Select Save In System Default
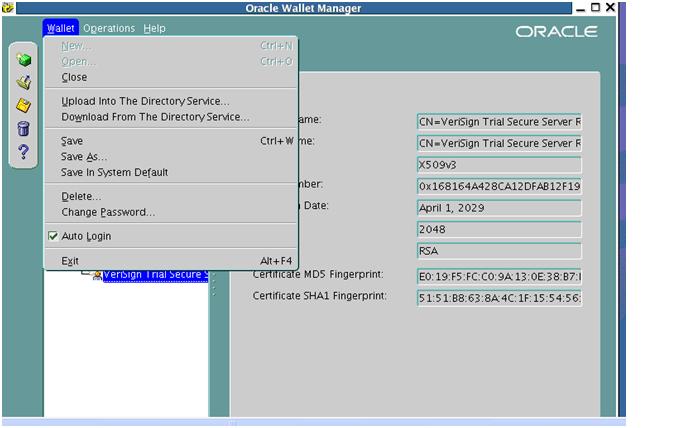This screenshot has height=428, width=684. pos(114,172)
